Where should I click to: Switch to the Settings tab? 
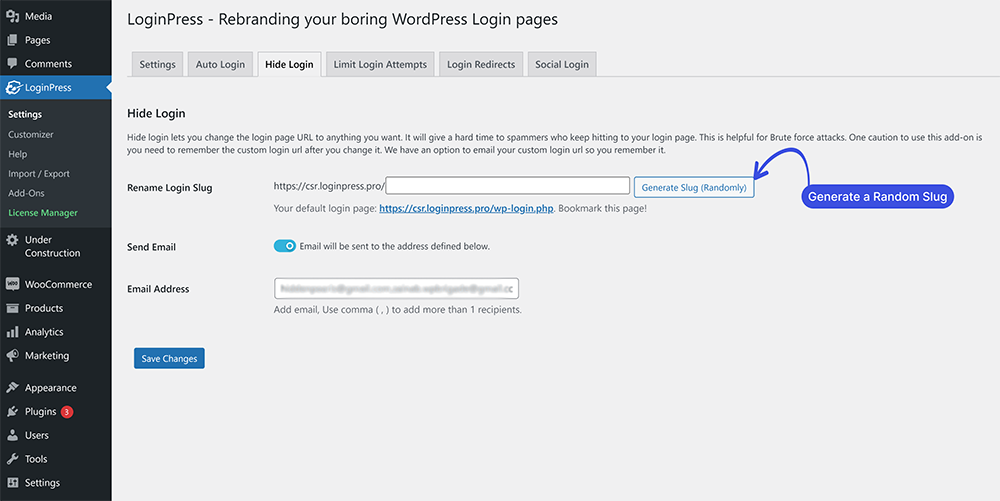(158, 64)
